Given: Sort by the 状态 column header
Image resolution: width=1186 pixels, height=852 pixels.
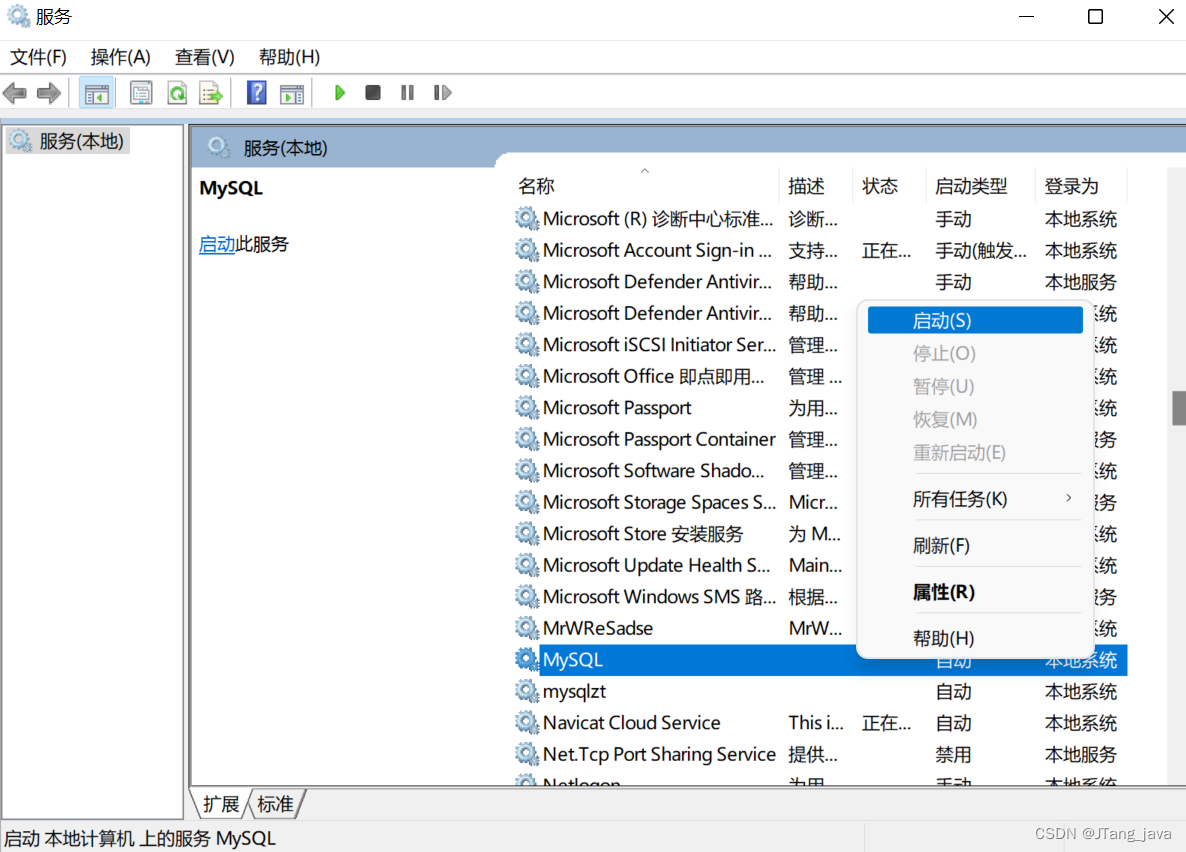Looking at the screenshot, I should pos(889,186).
